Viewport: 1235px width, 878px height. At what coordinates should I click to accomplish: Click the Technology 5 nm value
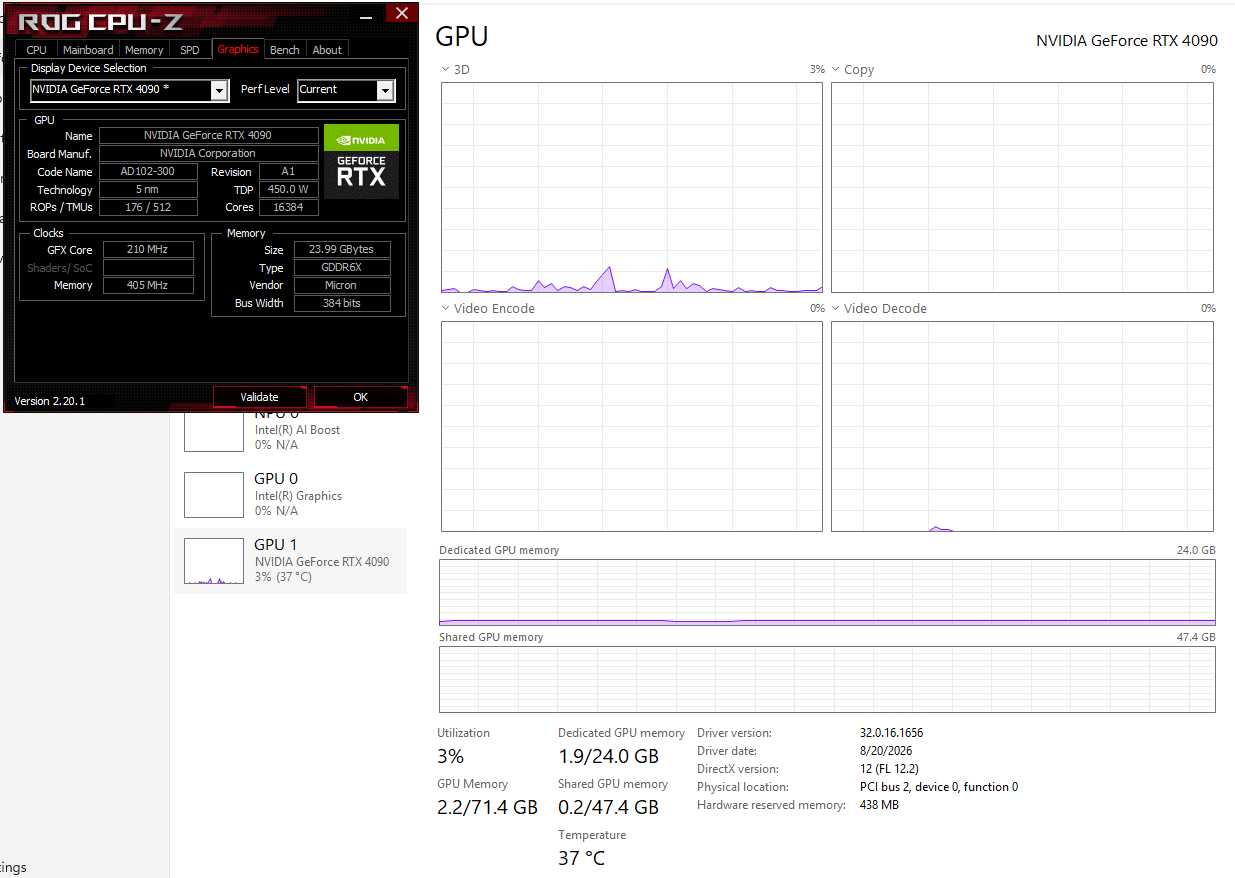[x=148, y=189]
